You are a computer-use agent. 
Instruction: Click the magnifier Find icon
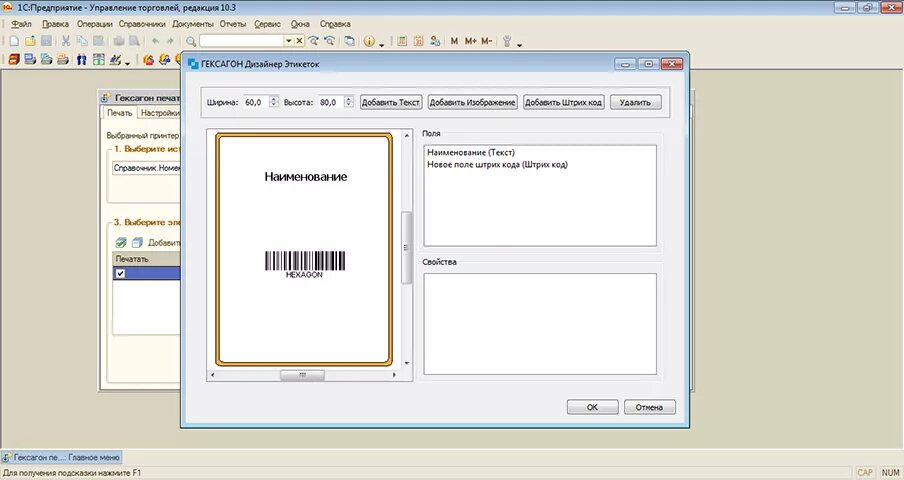191,41
